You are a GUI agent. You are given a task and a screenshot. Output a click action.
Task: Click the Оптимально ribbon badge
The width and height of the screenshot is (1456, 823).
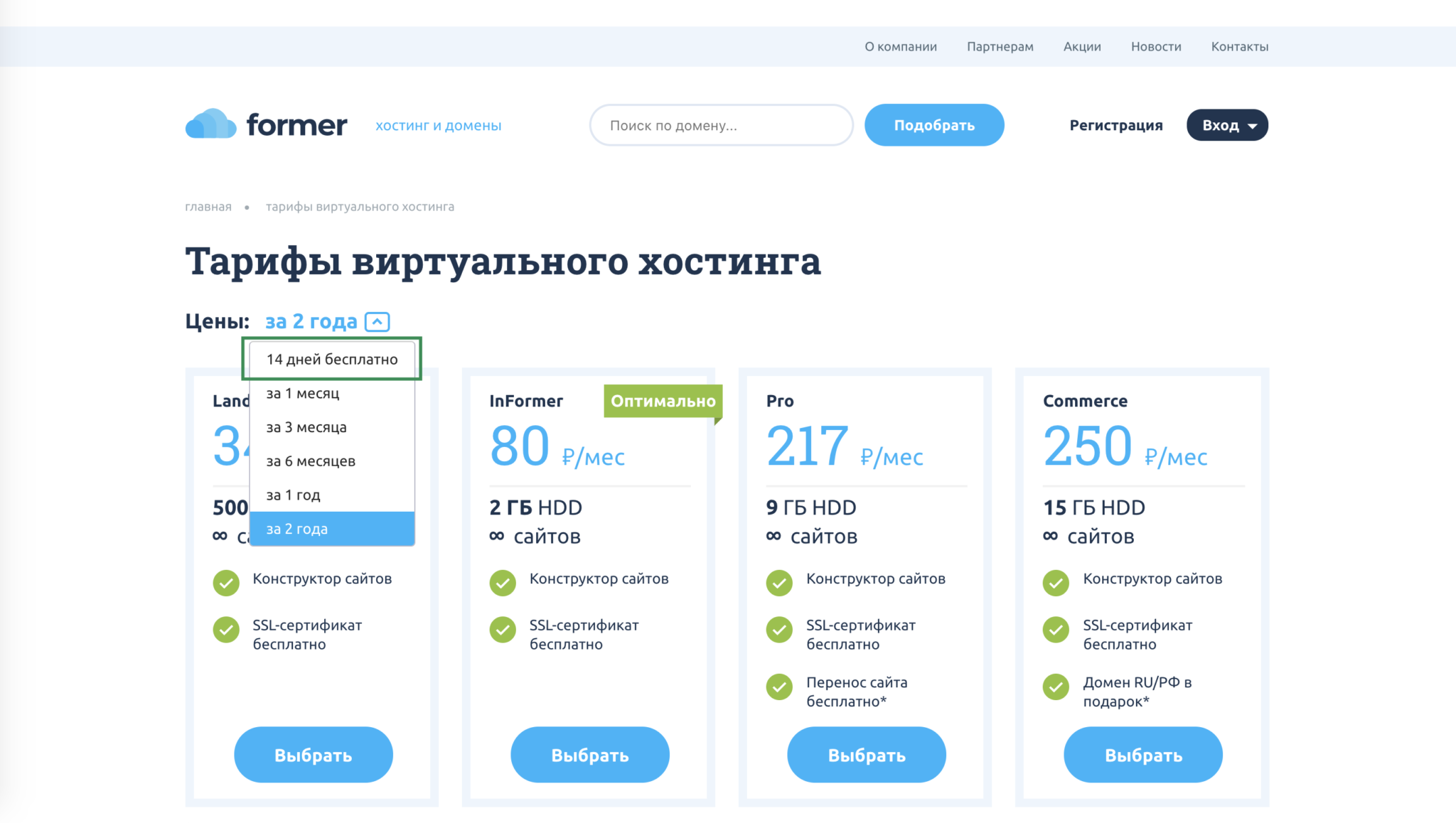tap(663, 401)
